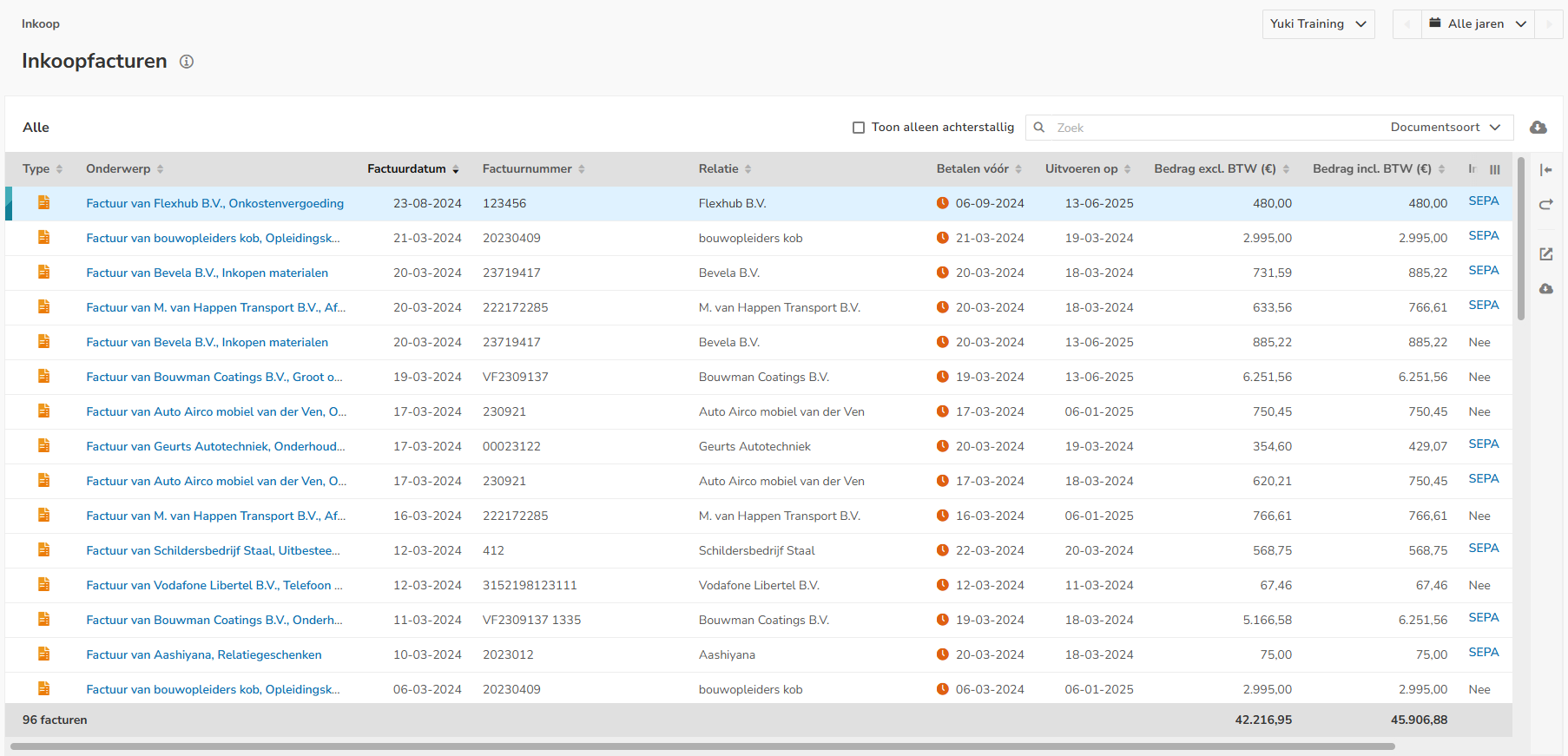Click the document icon on the 16-03-2024 Happen Transport row
The width and height of the screenshot is (1568, 756).
43,516
